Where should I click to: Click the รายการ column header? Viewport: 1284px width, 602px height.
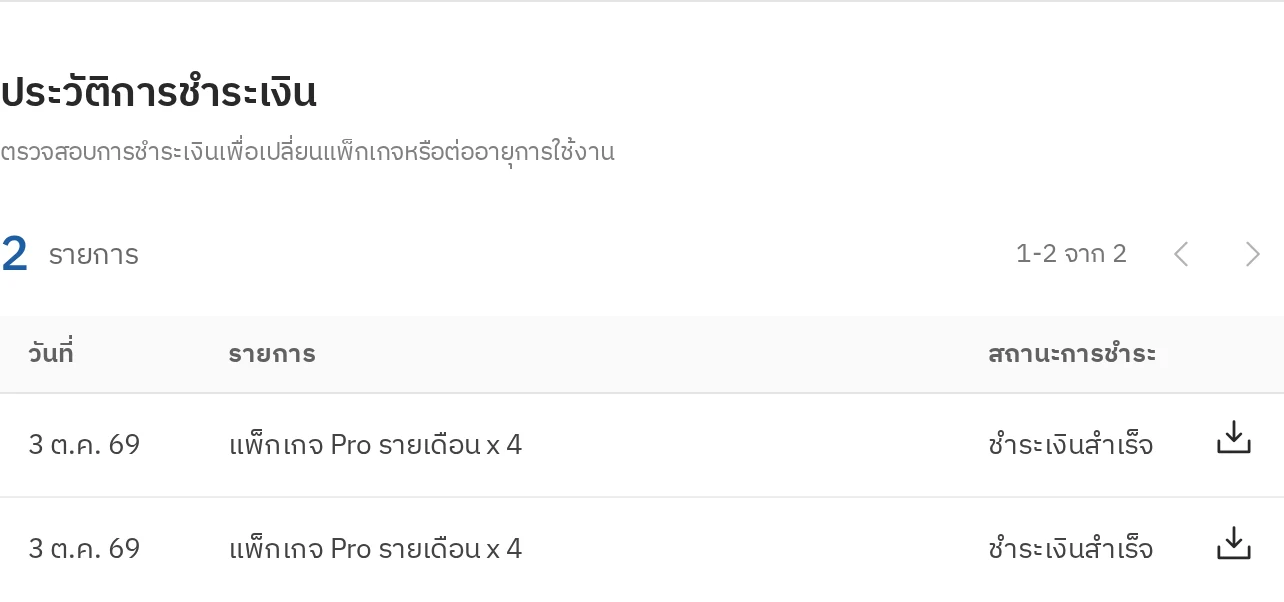click(272, 354)
